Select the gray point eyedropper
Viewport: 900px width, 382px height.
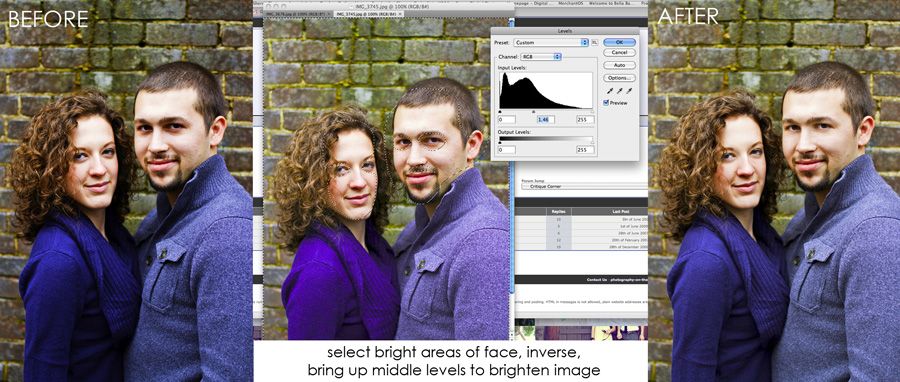pos(619,91)
